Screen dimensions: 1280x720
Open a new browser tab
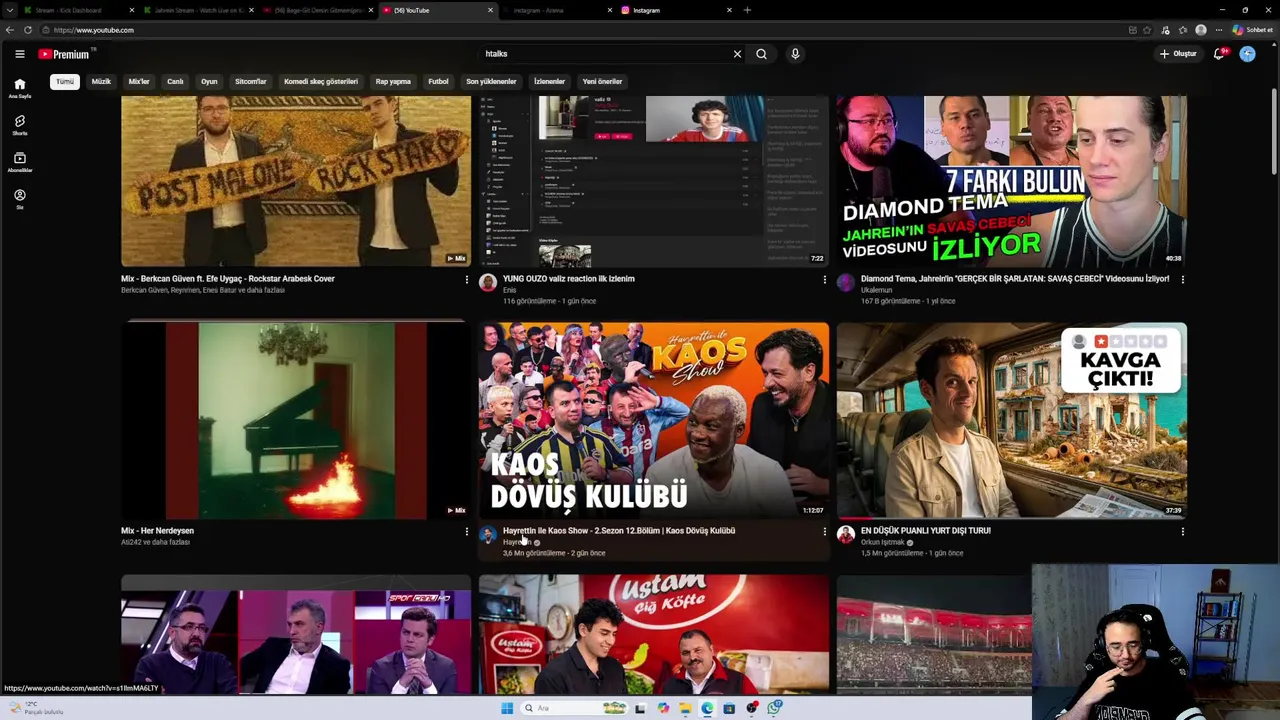[747, 10]
